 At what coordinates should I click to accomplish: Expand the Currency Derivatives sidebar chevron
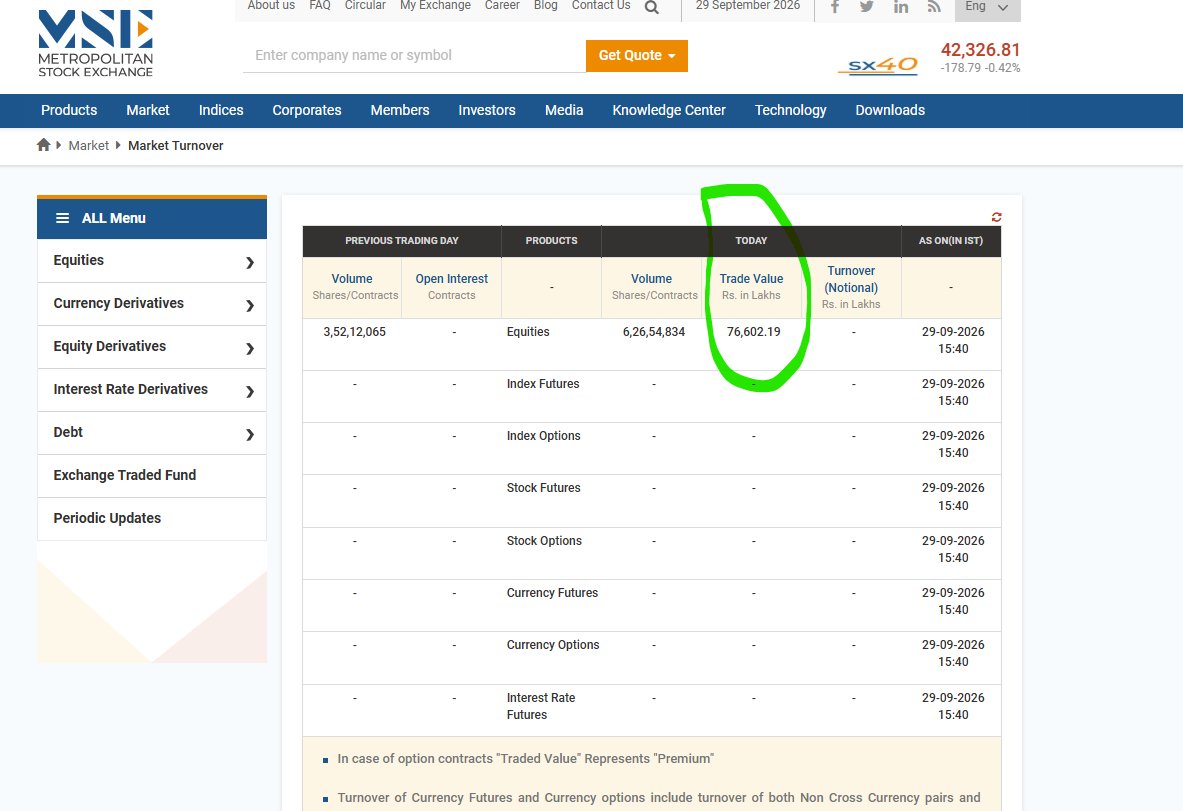[x=250, y=306]
